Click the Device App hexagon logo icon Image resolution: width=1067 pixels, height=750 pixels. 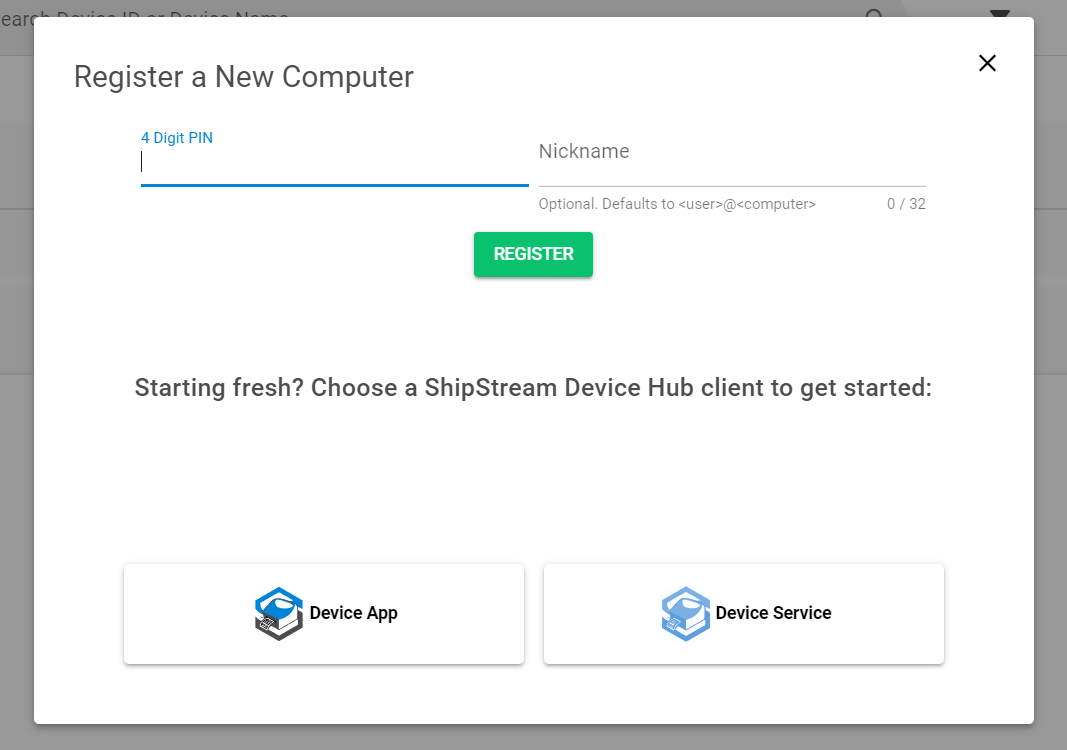point(279,613)
